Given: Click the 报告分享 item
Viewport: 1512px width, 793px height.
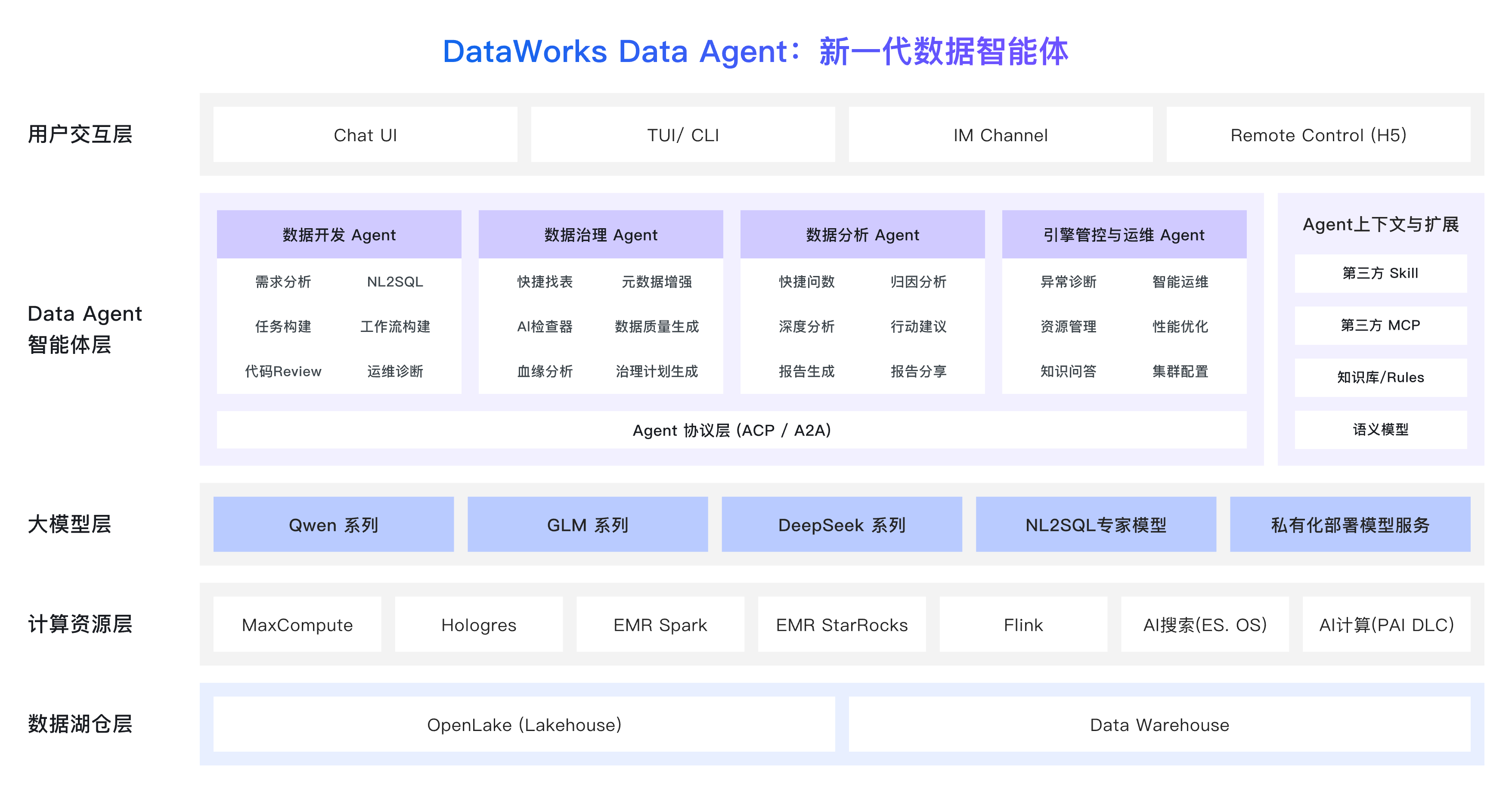Looking at the screenshot, I should click(x=919, y=371).
